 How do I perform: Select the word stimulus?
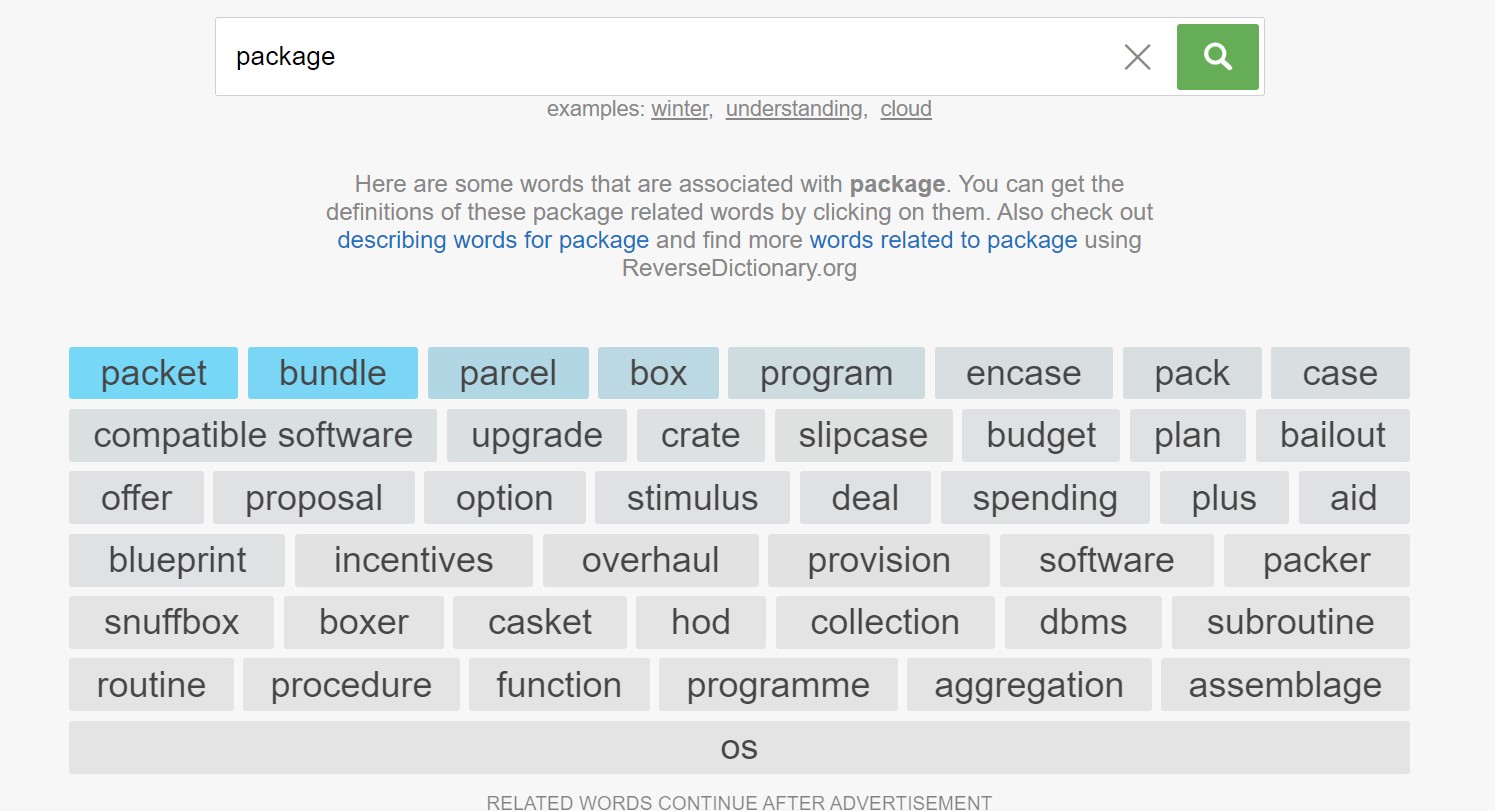click(x=692, y=497)
